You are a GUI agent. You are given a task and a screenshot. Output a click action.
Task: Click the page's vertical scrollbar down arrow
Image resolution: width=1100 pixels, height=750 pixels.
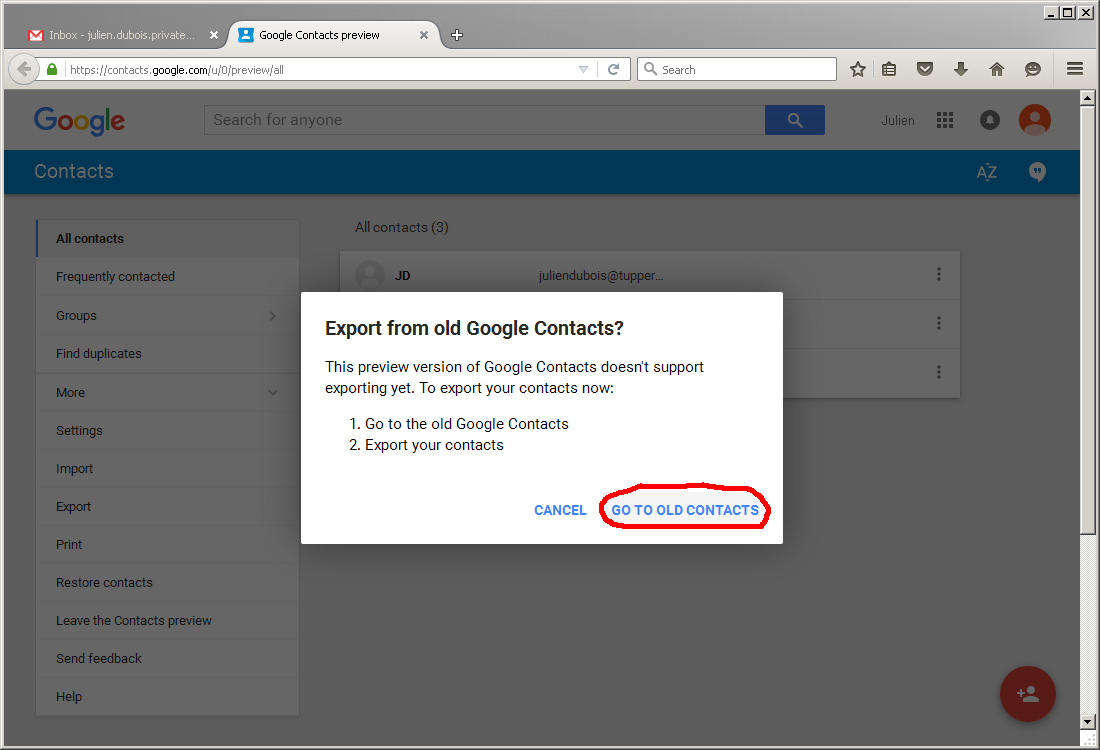coord(1088,721)
